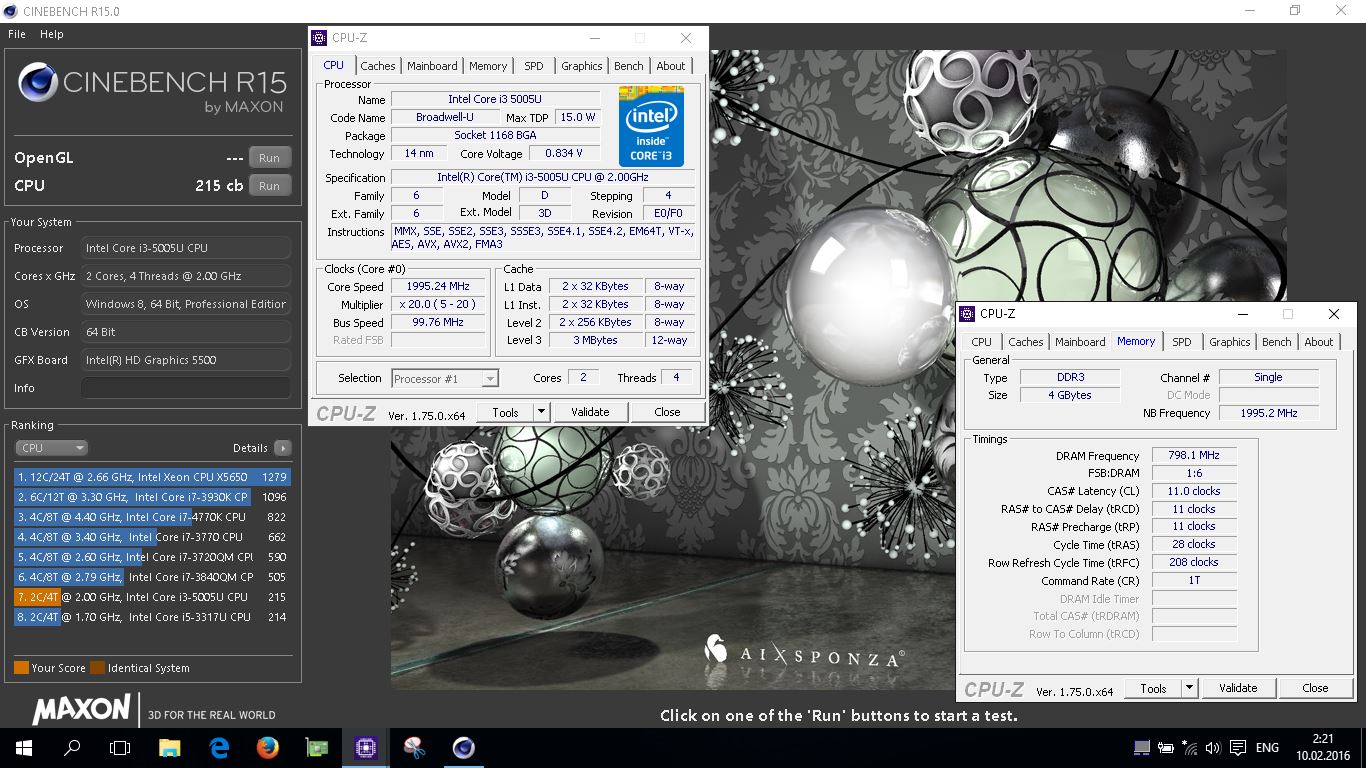This screenshot has height=768, width=1366.
Task: Switch to the Cinebench taskbar icon
Action: click(463, 747)
